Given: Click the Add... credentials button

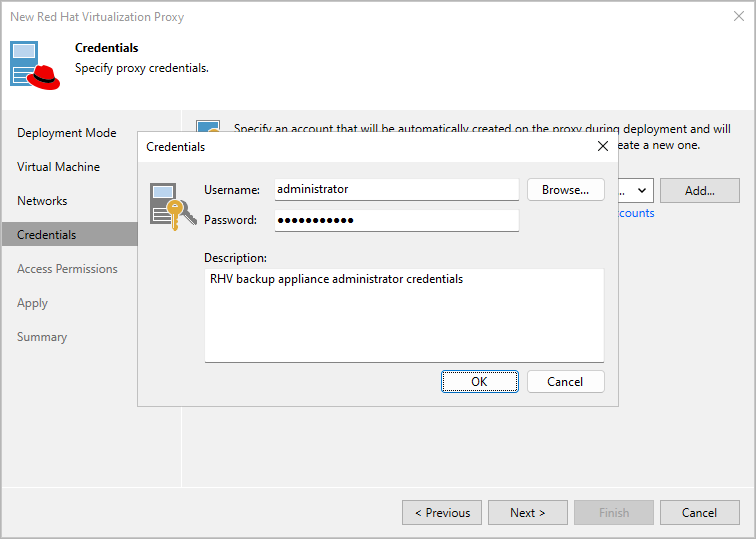Looking at the screenshot, I should click(x=700, y=191).
